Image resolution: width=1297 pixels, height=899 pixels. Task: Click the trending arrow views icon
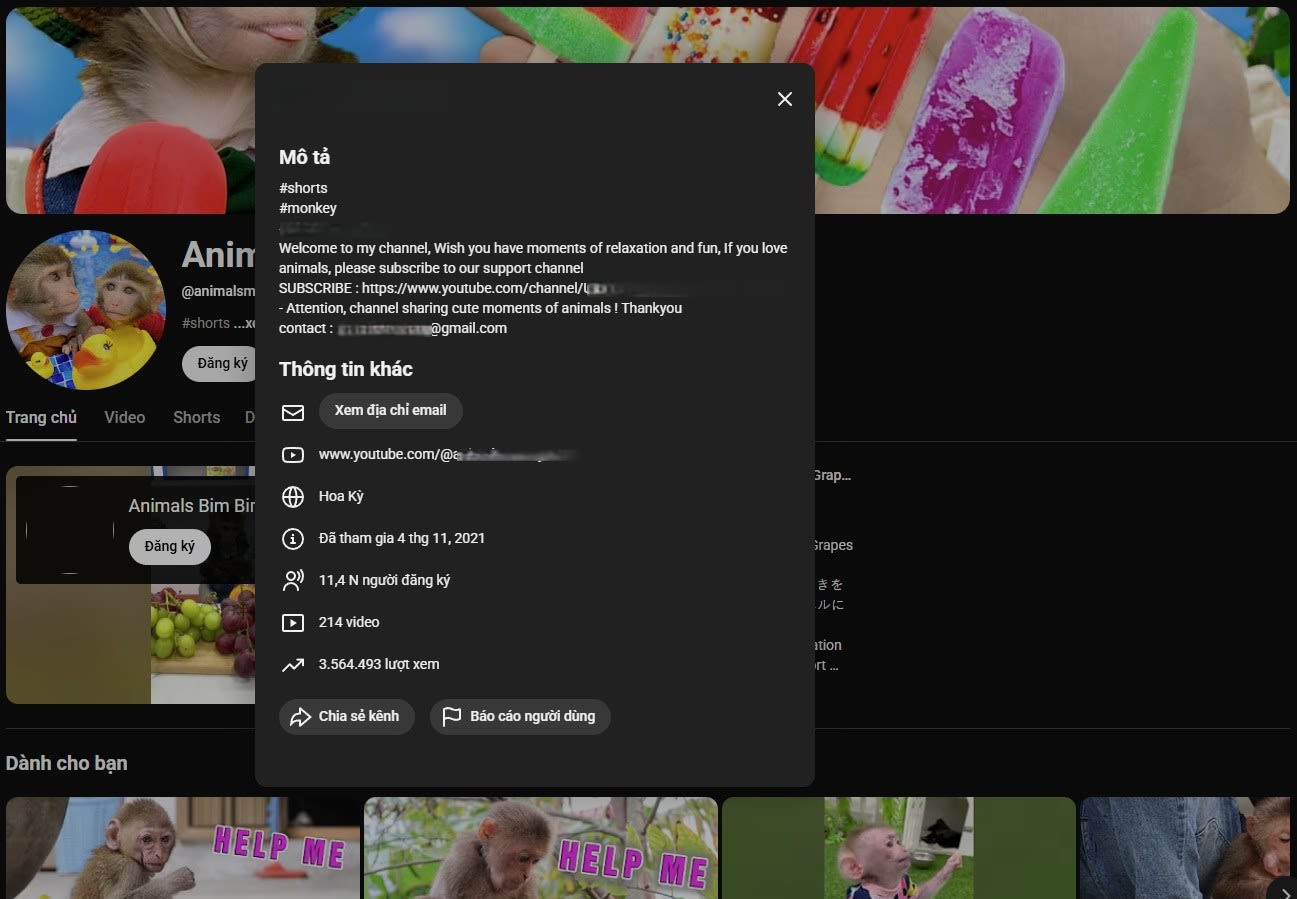[x=293, y=665]
